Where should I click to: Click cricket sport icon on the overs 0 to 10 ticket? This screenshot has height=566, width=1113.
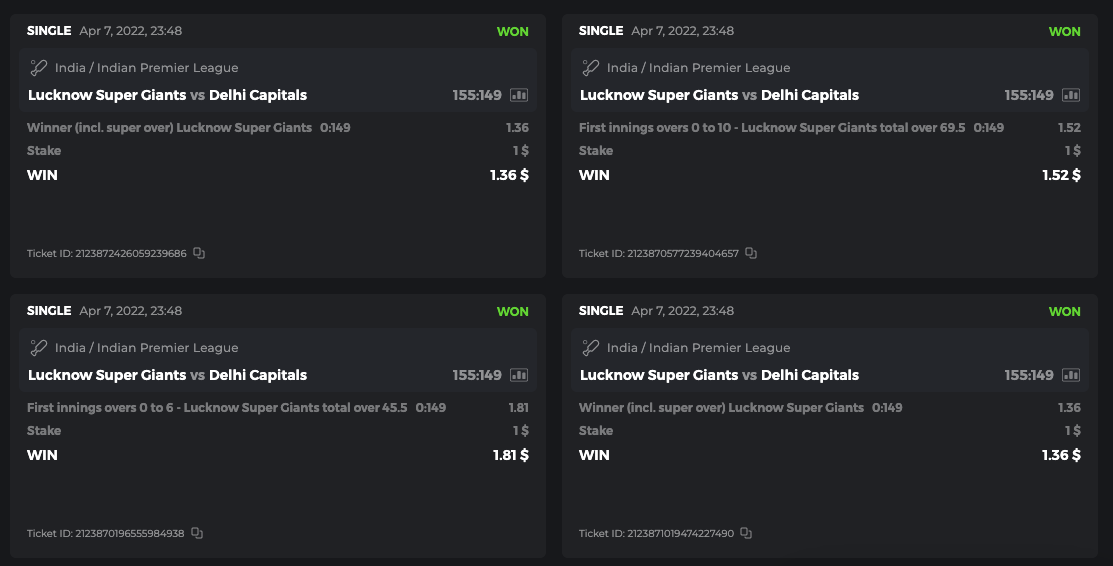pyautogui.click(x=591, y=68)
